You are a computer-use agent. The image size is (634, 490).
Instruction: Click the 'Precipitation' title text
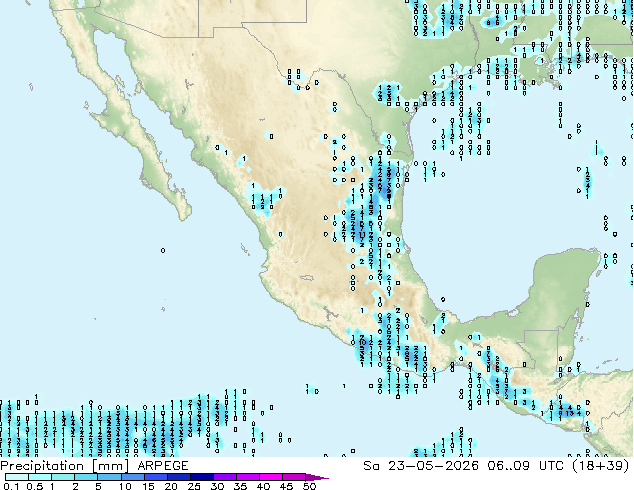point(42,466)
